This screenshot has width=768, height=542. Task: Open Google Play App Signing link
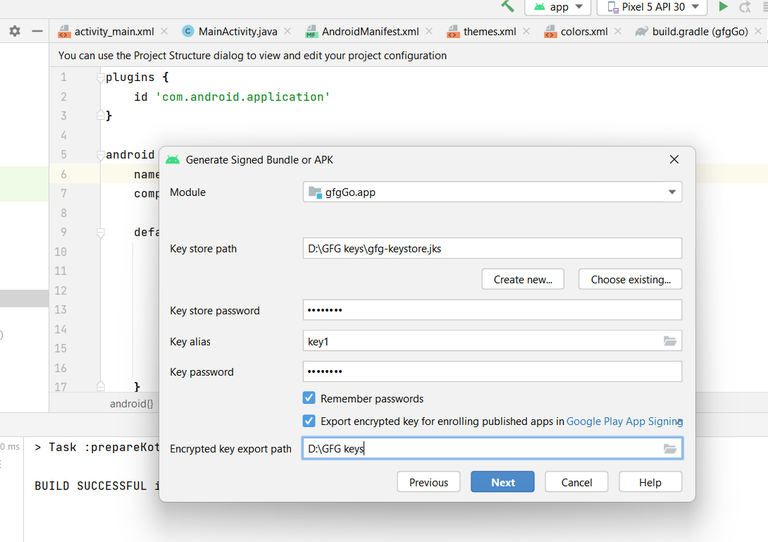tap(624, 422)
